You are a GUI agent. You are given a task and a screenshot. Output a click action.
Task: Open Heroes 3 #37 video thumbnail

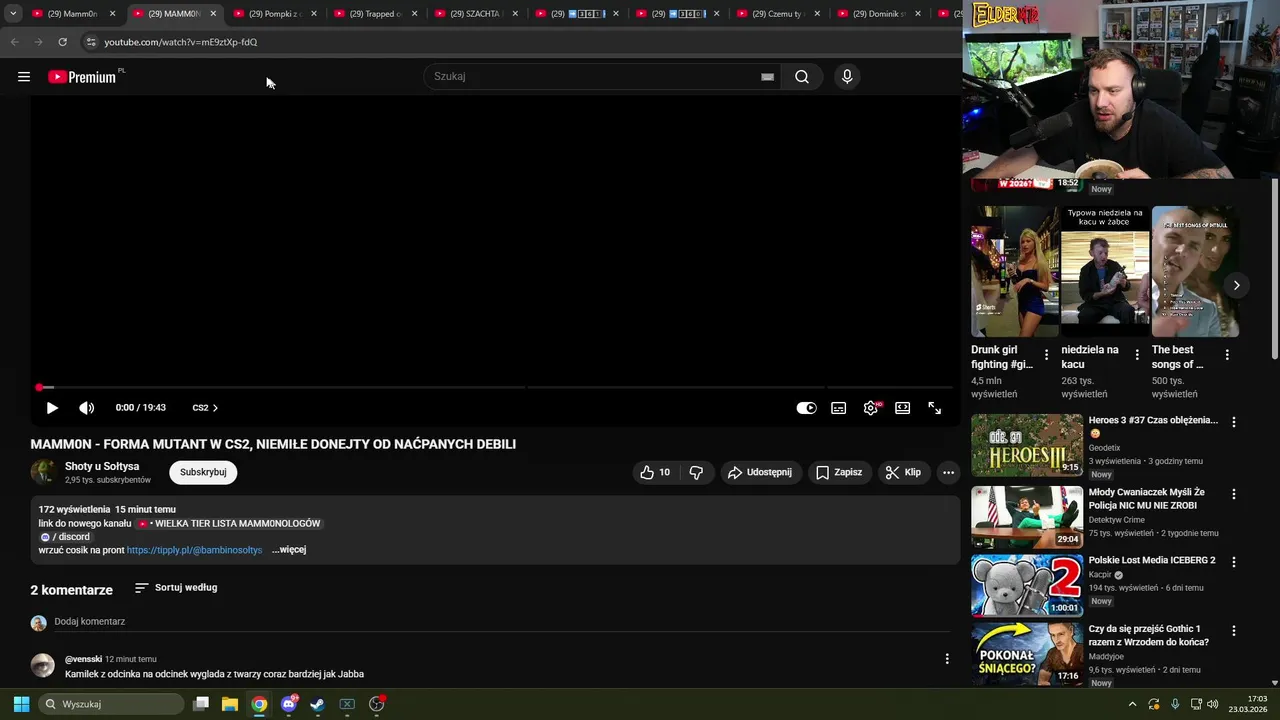[1027, 445]
